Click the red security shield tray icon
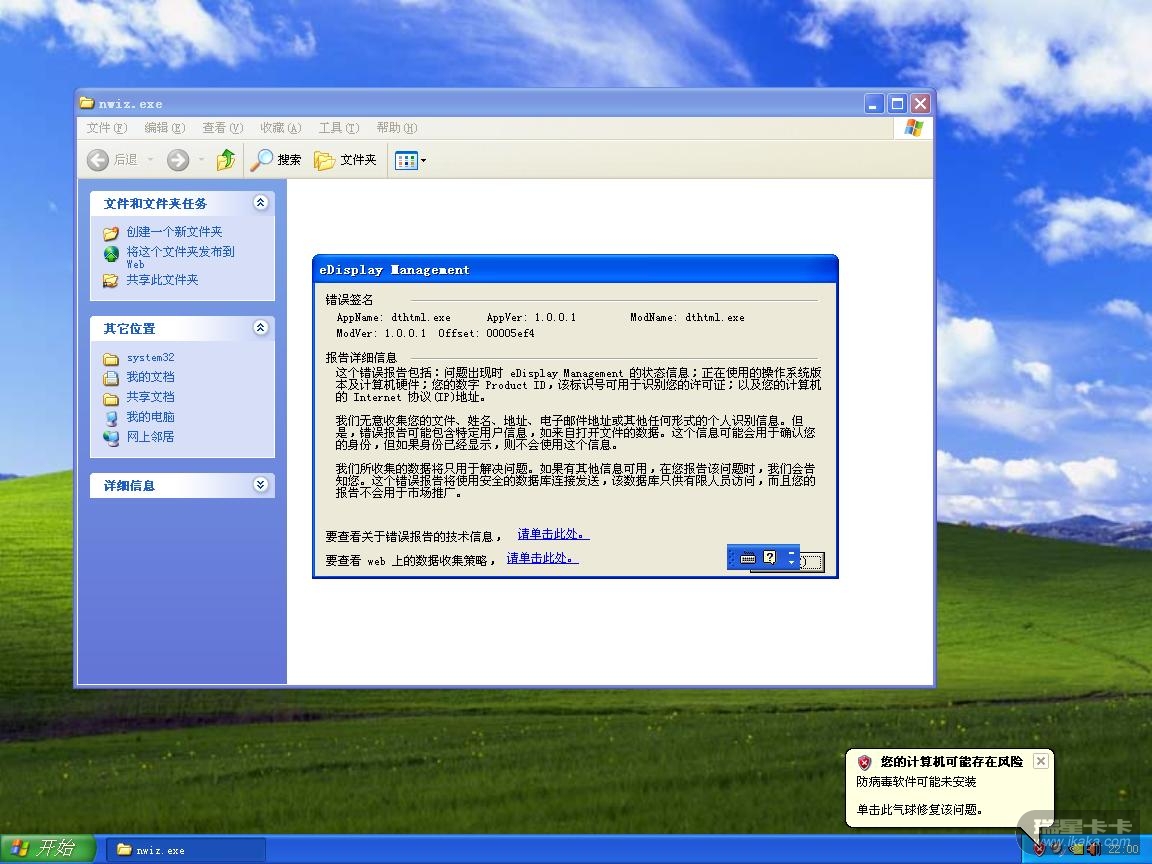Viewport: 1152px width, 864px height. tap(1039, 849)
